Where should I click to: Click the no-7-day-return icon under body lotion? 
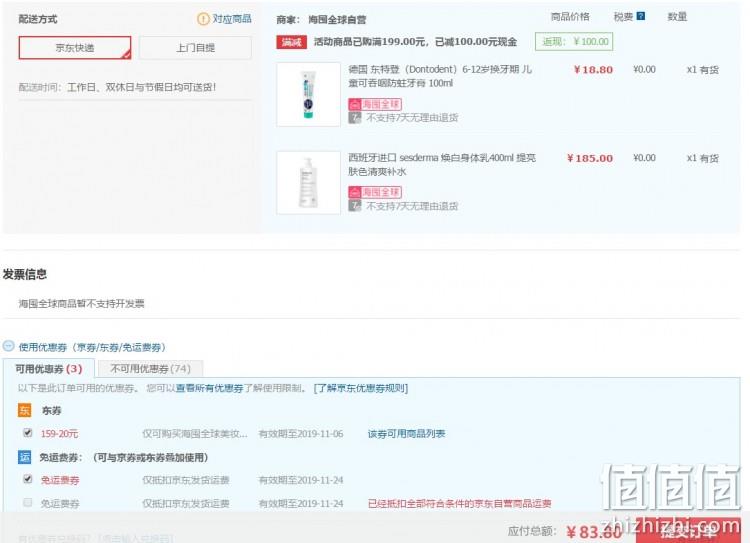click(x=354, y=206)
